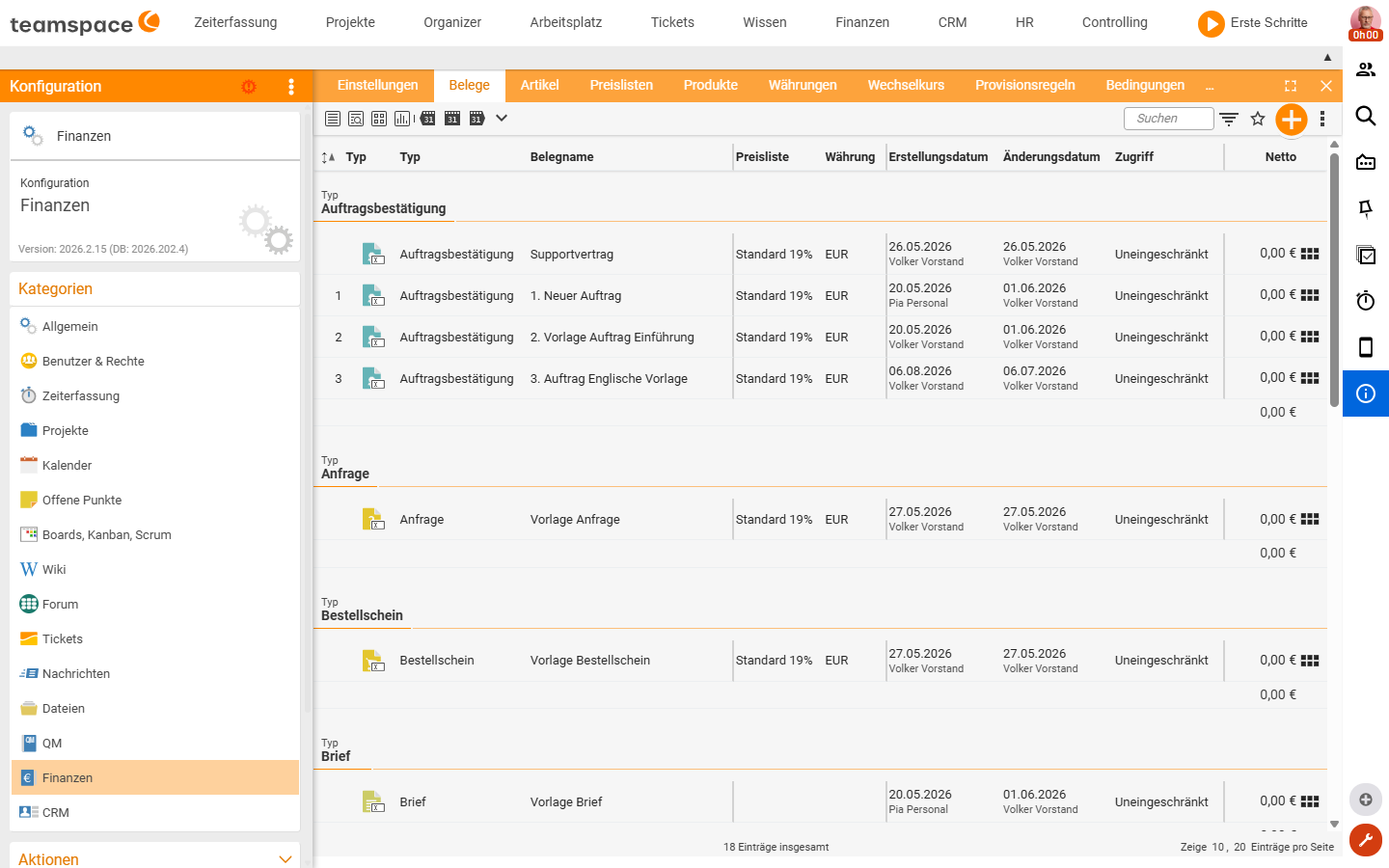Image resolution: width=1389 pixels, height=868 pixels.
Task: Open the stopwatch timer icon in sidebar
Action: 1366,301
